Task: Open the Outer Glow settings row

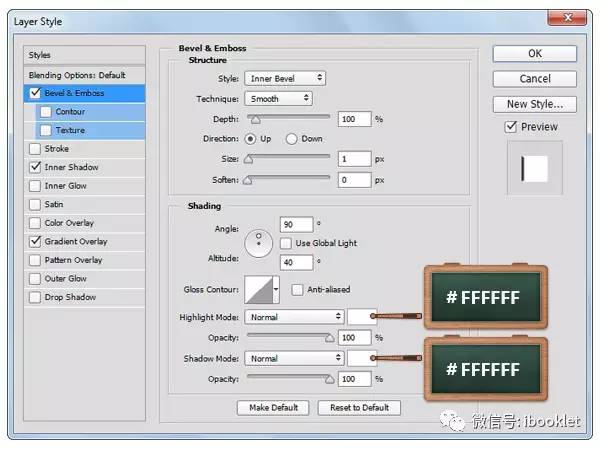Action: pos(85,279)
